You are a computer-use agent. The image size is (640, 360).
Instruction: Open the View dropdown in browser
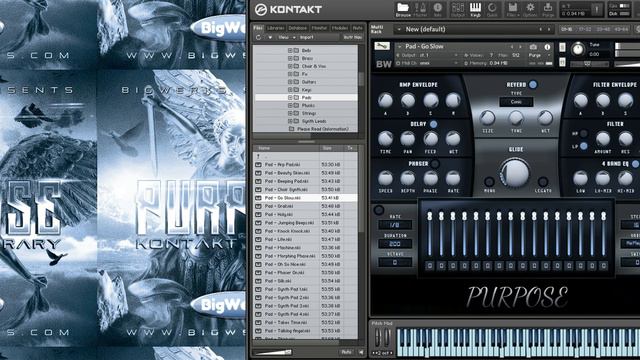click(x=286, y=37)
